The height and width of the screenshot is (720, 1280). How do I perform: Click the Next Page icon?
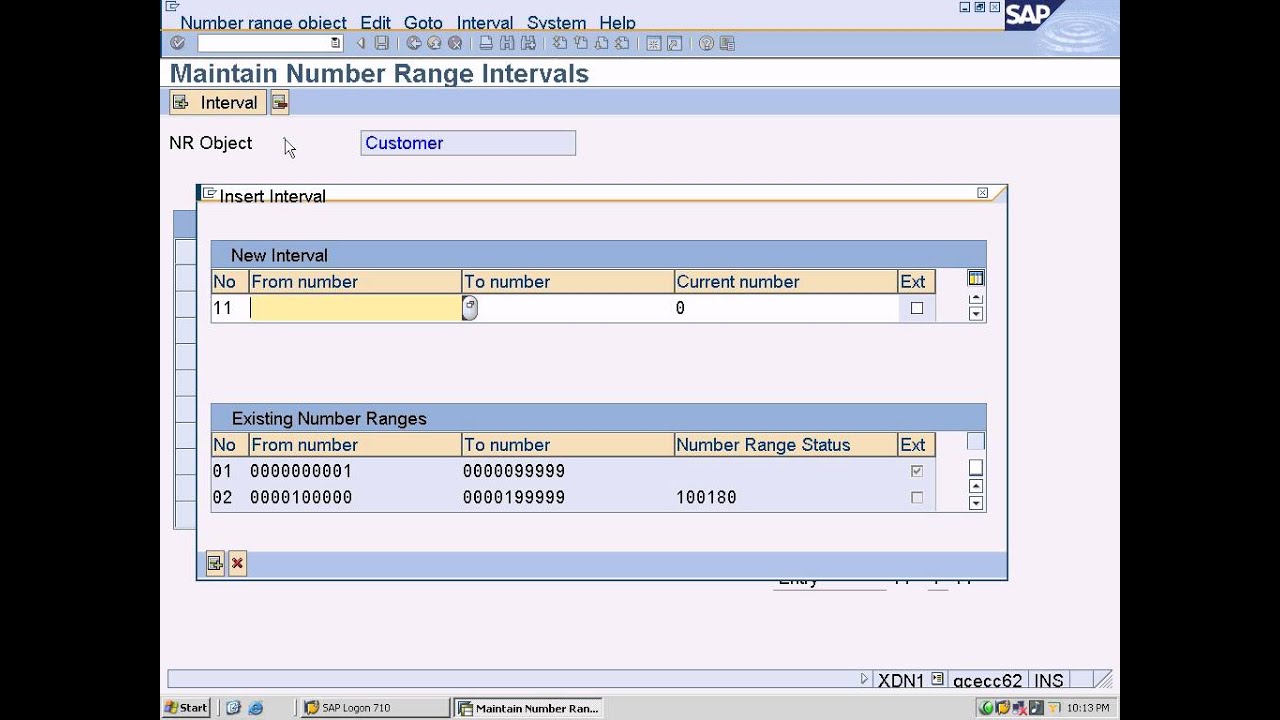601,43
